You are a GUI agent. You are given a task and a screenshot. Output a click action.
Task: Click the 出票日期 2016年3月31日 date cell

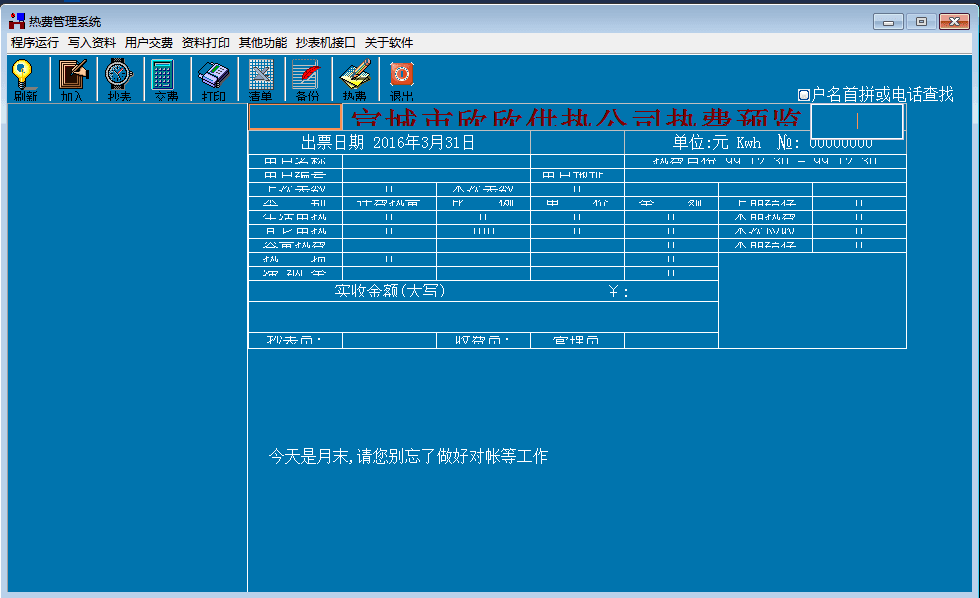coord(388,143)
